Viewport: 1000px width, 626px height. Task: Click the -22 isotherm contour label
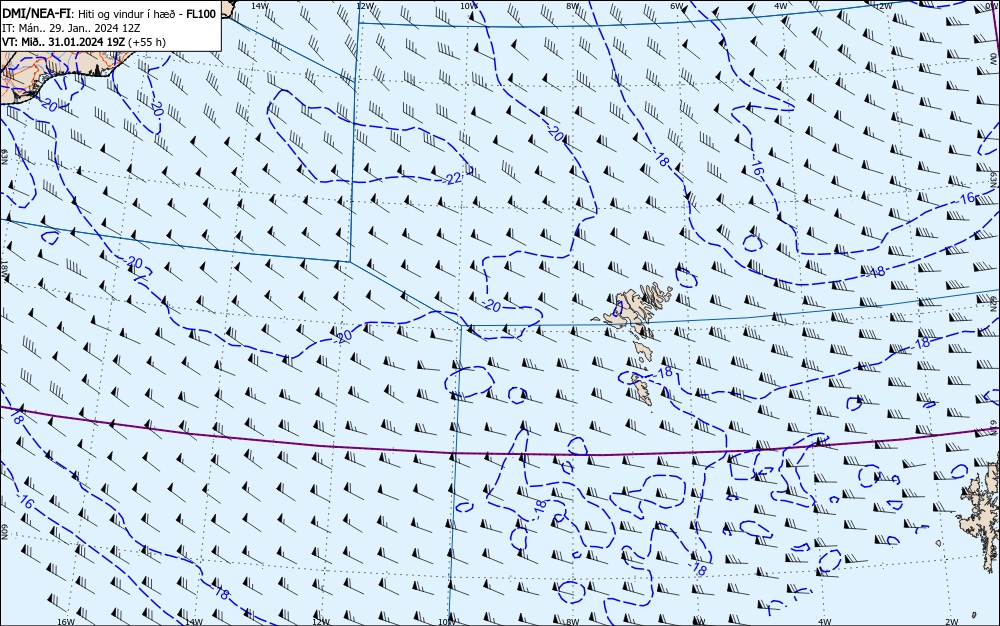click(x=452, y=179)
